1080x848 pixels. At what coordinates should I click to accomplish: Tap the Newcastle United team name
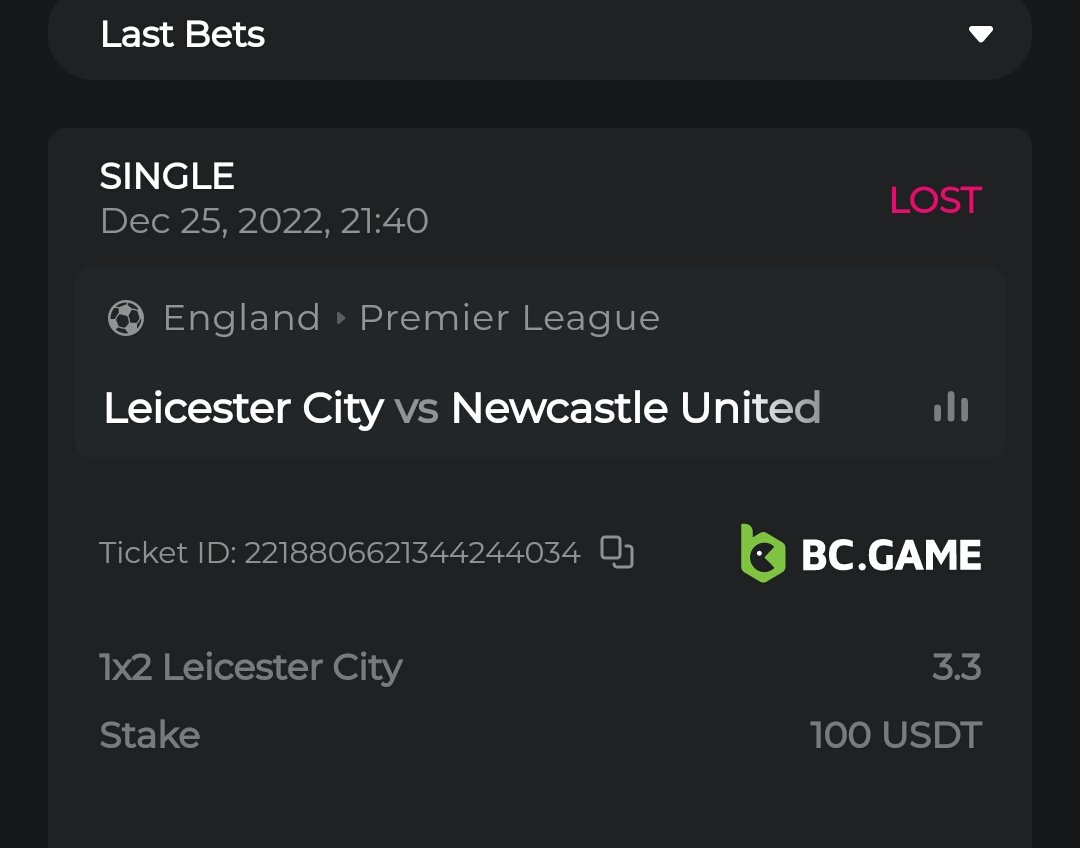pos(636,408)
